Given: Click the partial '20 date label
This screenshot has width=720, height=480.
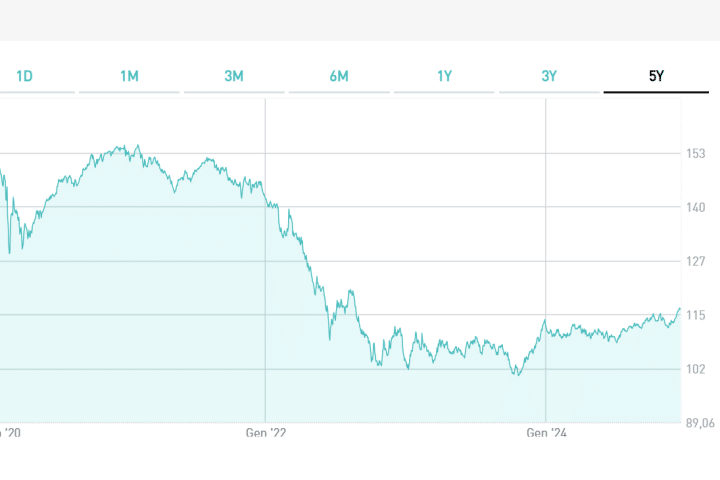Looking at the screenshot, I should click(x=10, y=433).
